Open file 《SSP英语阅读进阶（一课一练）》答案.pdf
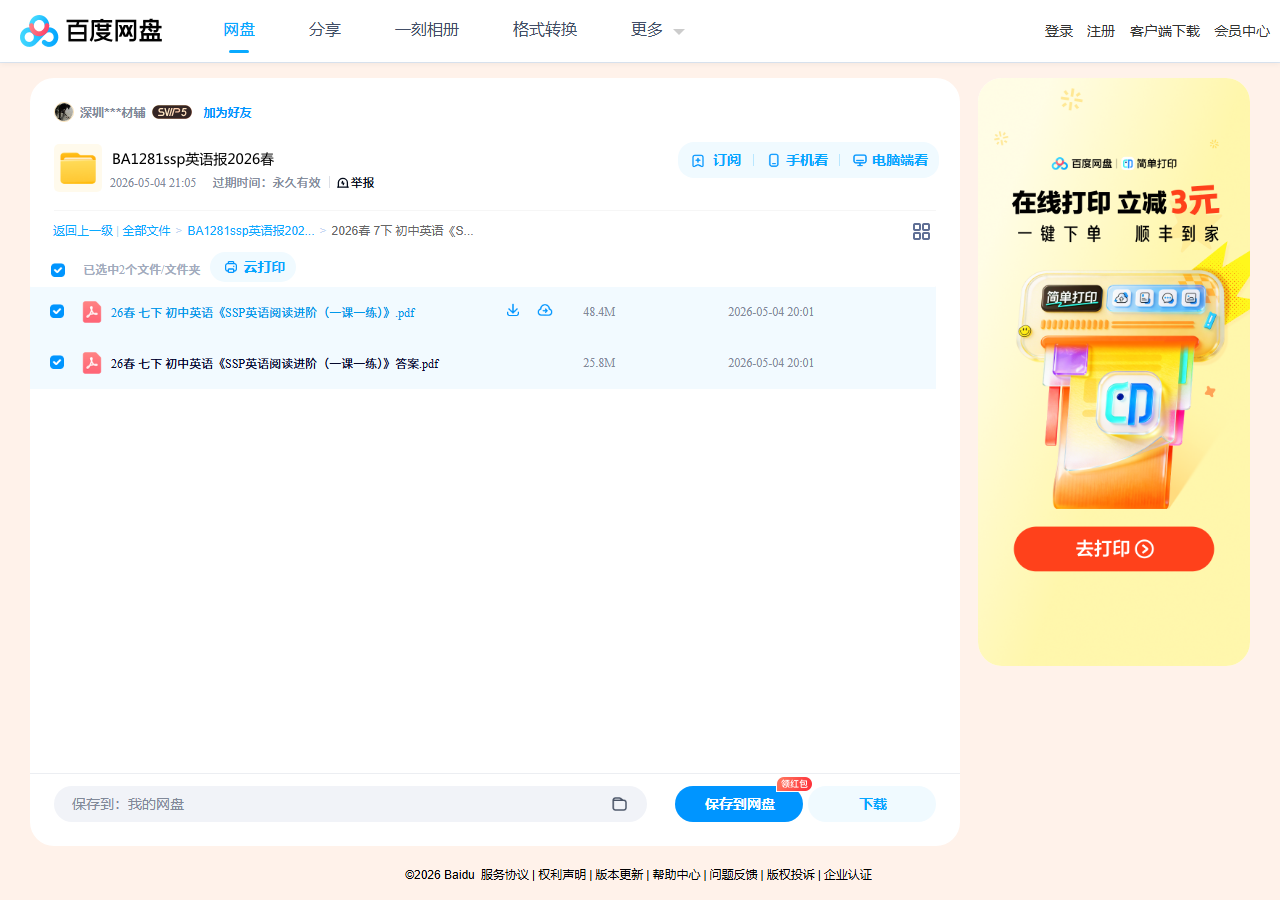1280x900 pixels. coord(275,364)
